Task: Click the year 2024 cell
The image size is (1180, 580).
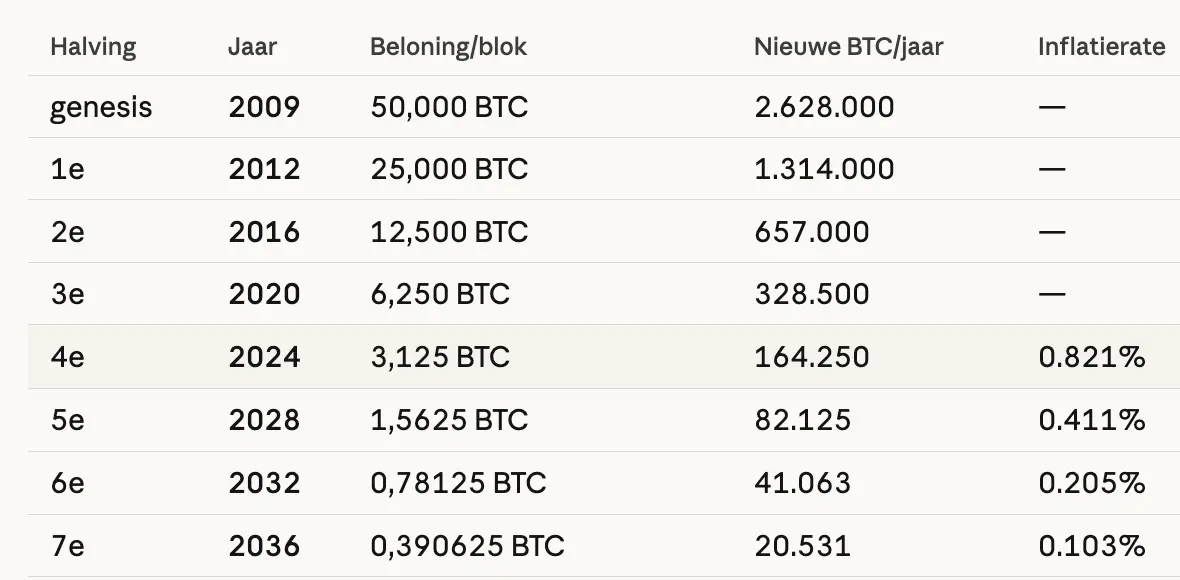Action: tap(264, 357)
